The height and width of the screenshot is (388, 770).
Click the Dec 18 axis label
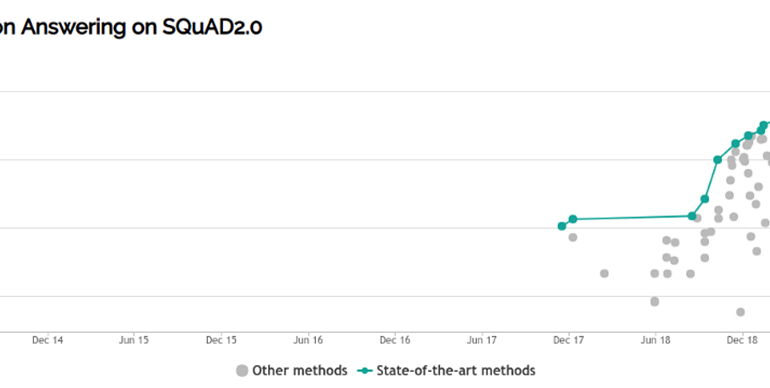coord(743,340)
